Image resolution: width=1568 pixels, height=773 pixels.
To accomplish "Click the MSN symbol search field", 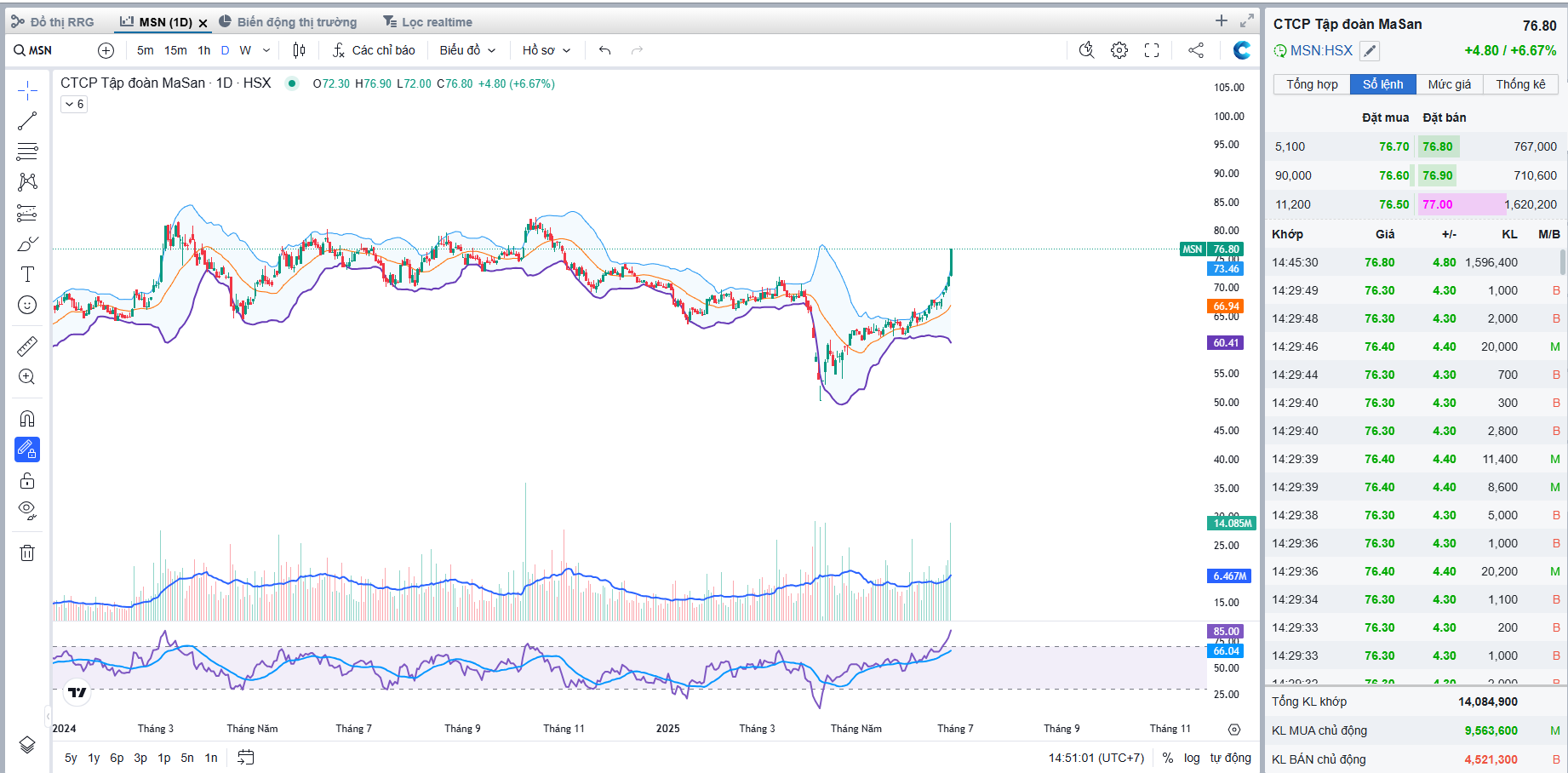I will click(x=41, y=50).
